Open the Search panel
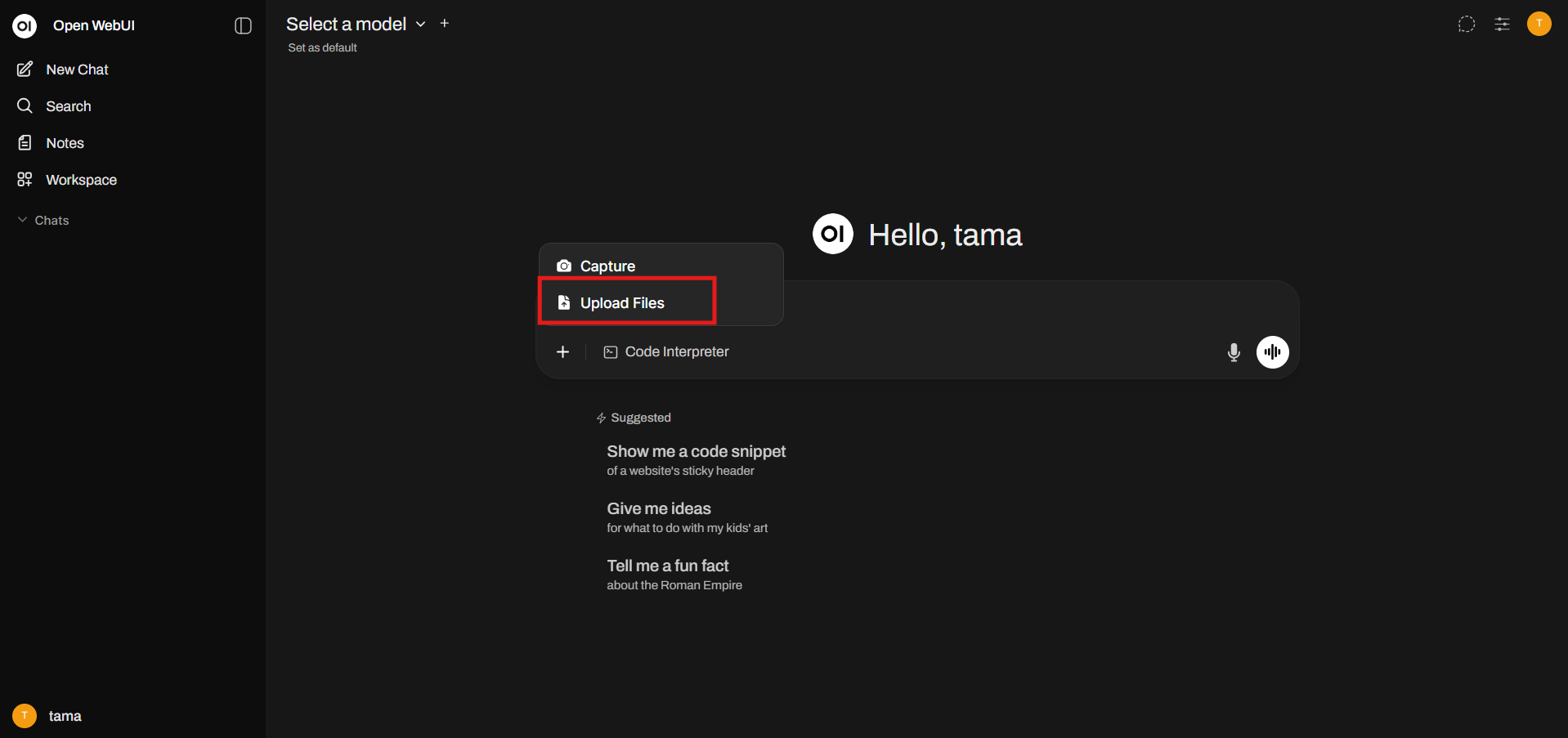1568x738 pixels. tap(69, 105)
